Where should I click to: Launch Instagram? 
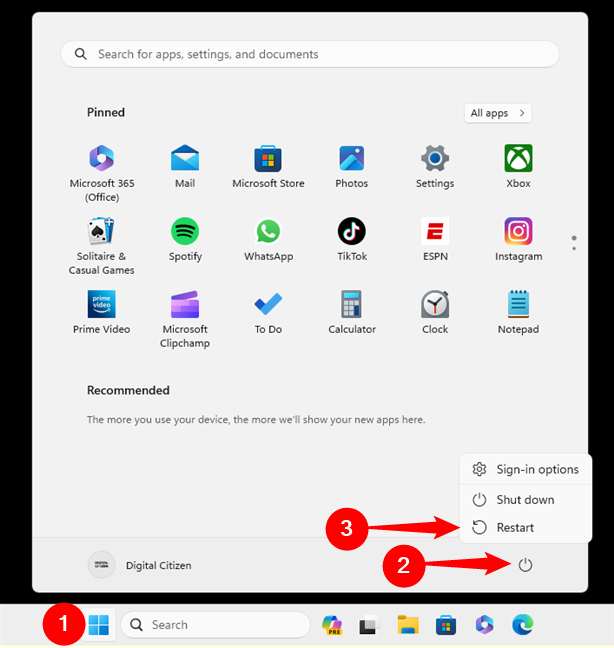(519, 240)
